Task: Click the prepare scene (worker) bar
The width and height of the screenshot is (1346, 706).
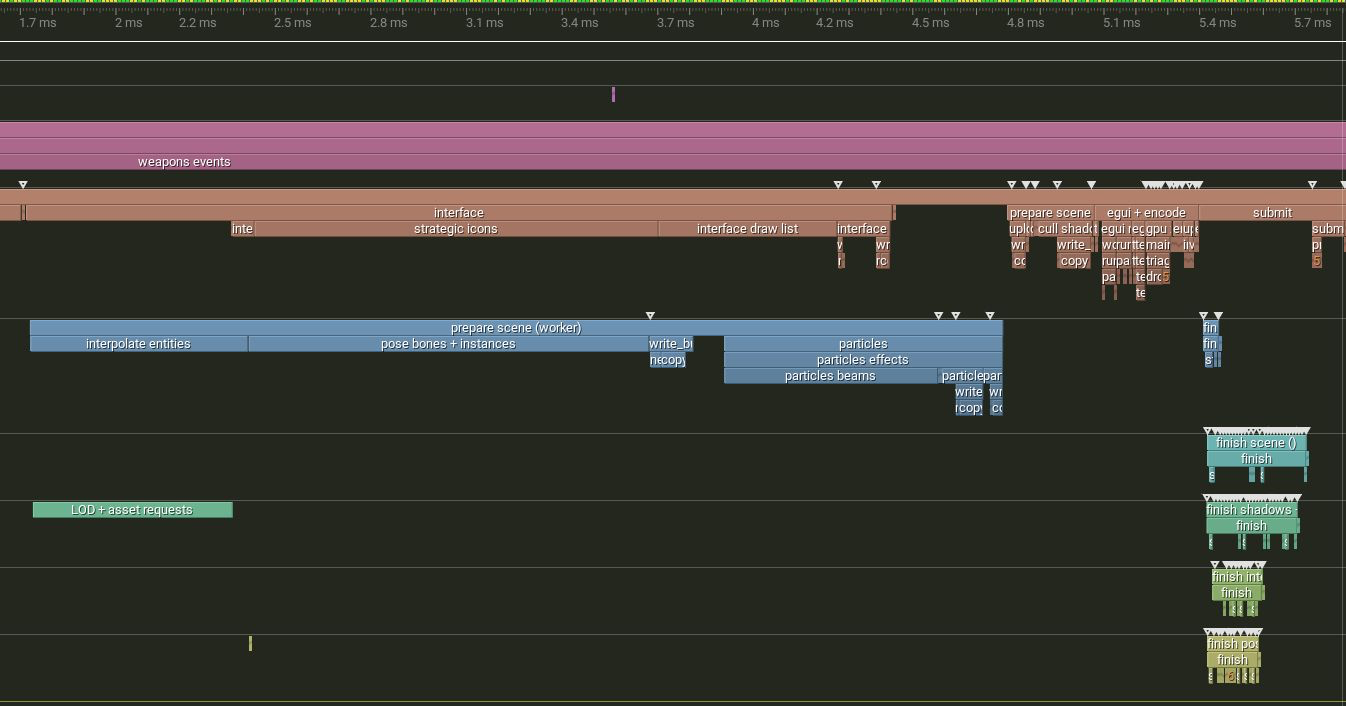Action: pos(516,328)
